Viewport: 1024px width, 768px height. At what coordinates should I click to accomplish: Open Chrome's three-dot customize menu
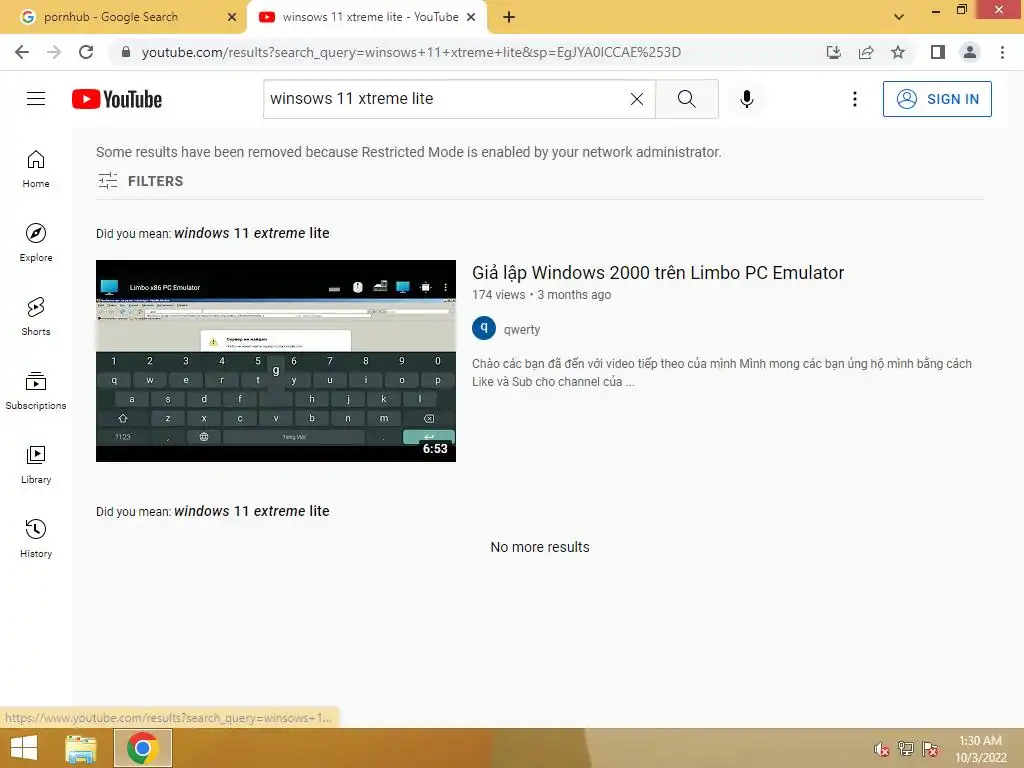[x=1002, y=52]
